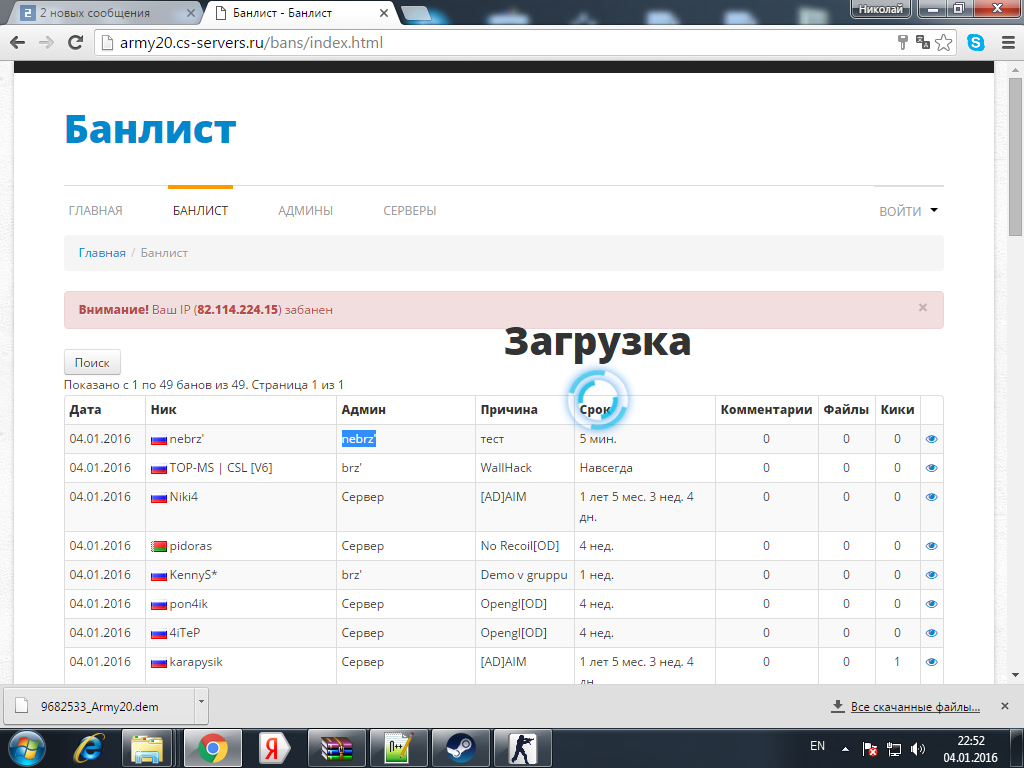Select the БАНЛИСТ navigation tab

[200, 211]
